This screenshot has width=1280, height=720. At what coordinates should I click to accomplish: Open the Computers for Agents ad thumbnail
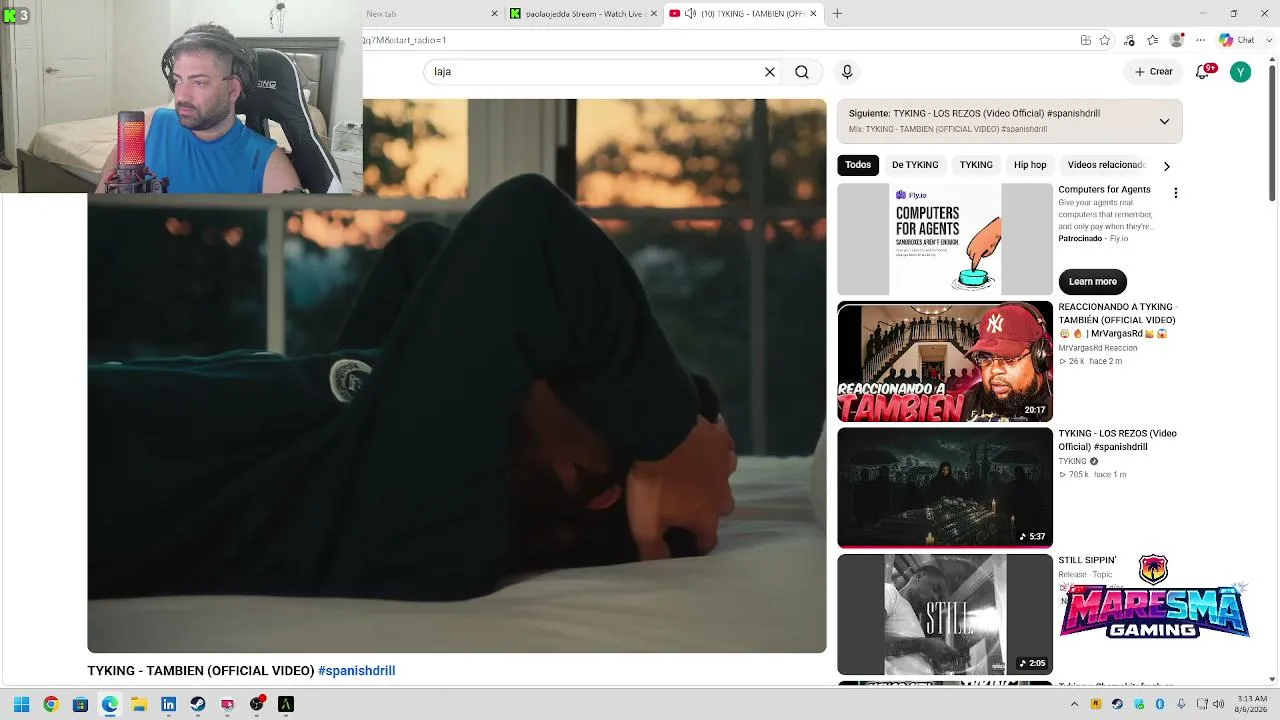pyautogui.click(x=945, y=240)
